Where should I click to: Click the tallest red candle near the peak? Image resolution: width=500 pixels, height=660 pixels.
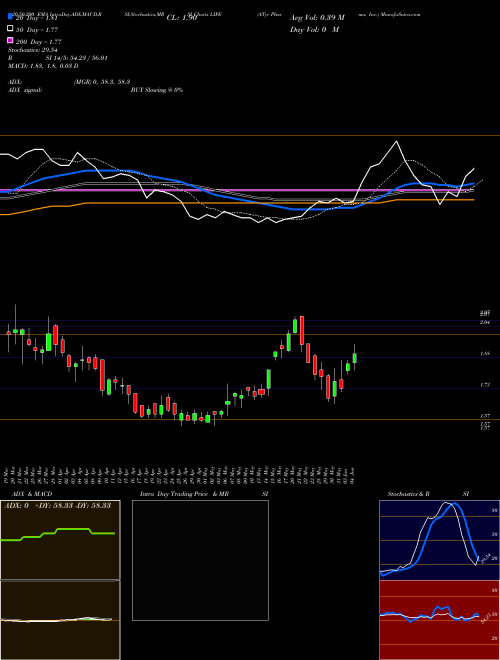point(302,330)
